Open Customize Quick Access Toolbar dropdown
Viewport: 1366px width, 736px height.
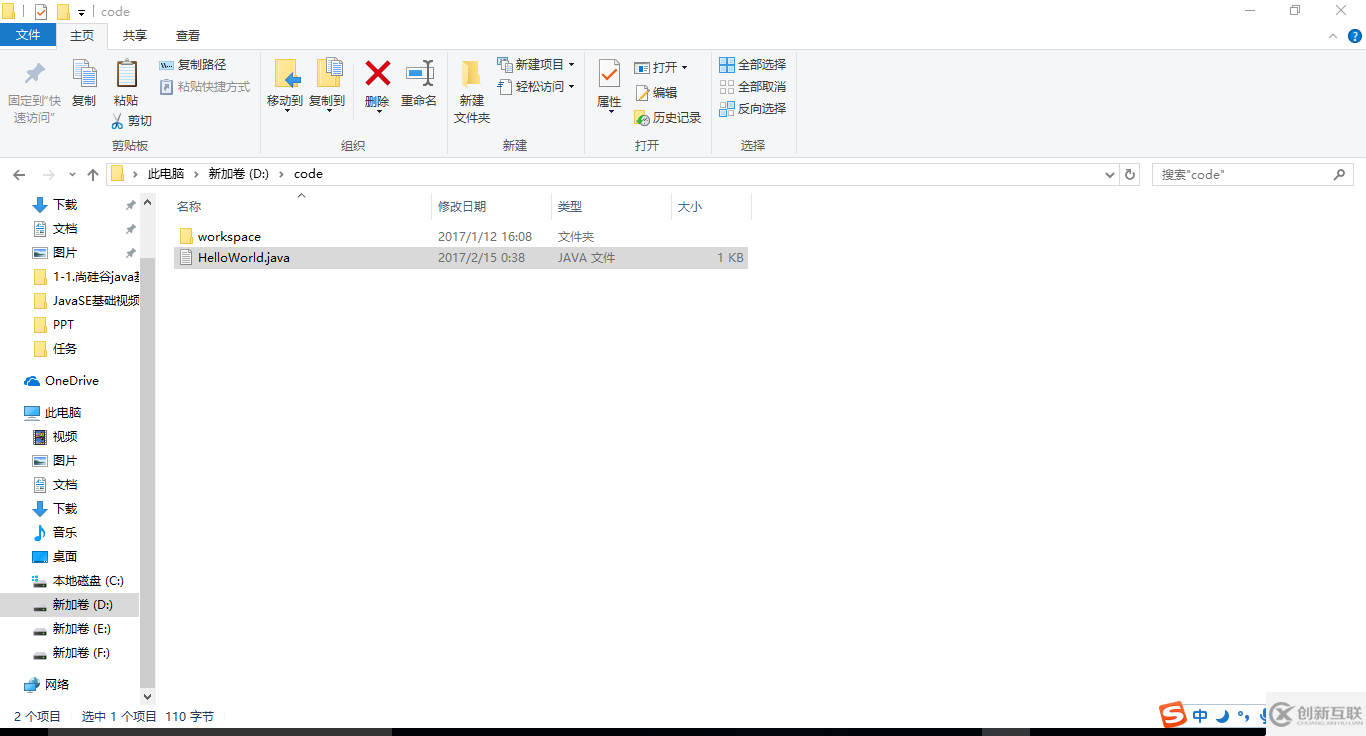[x=82, y=13]
